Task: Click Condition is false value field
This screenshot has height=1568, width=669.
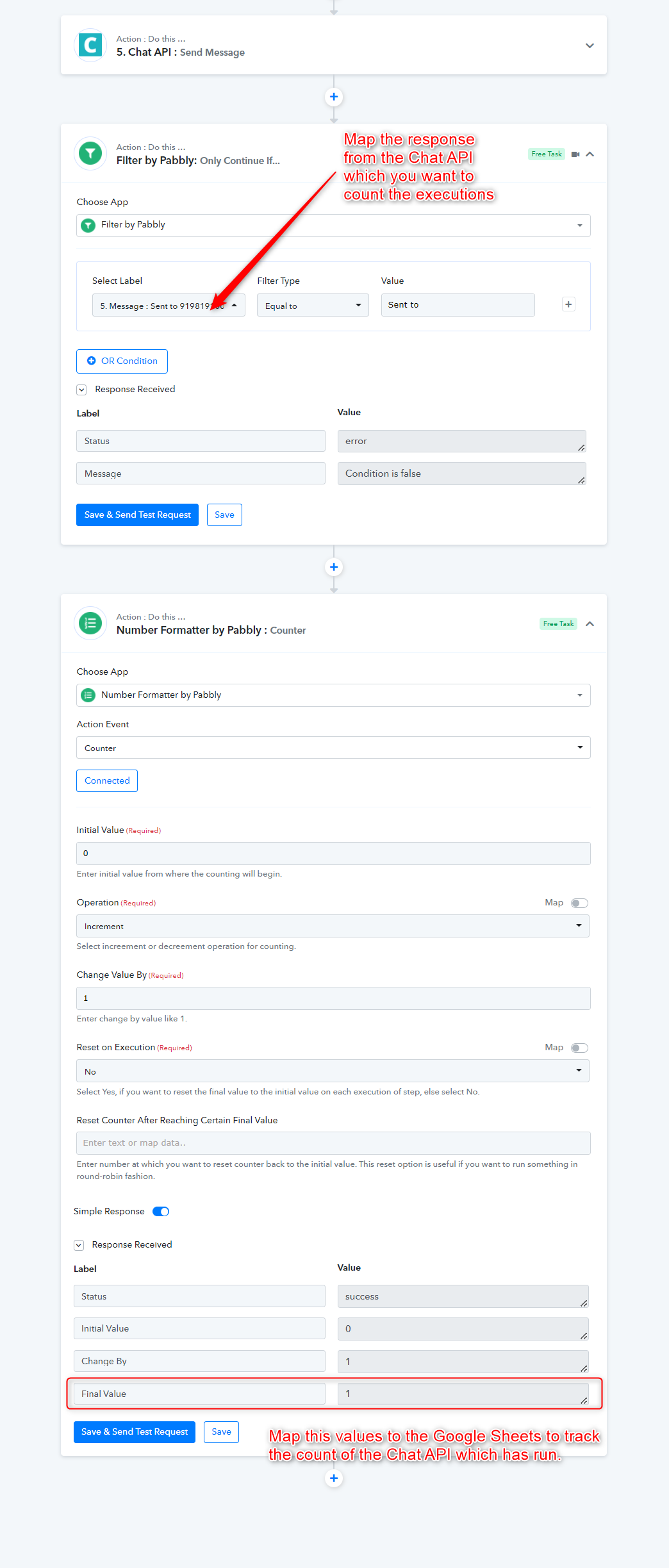Action: 461,474
